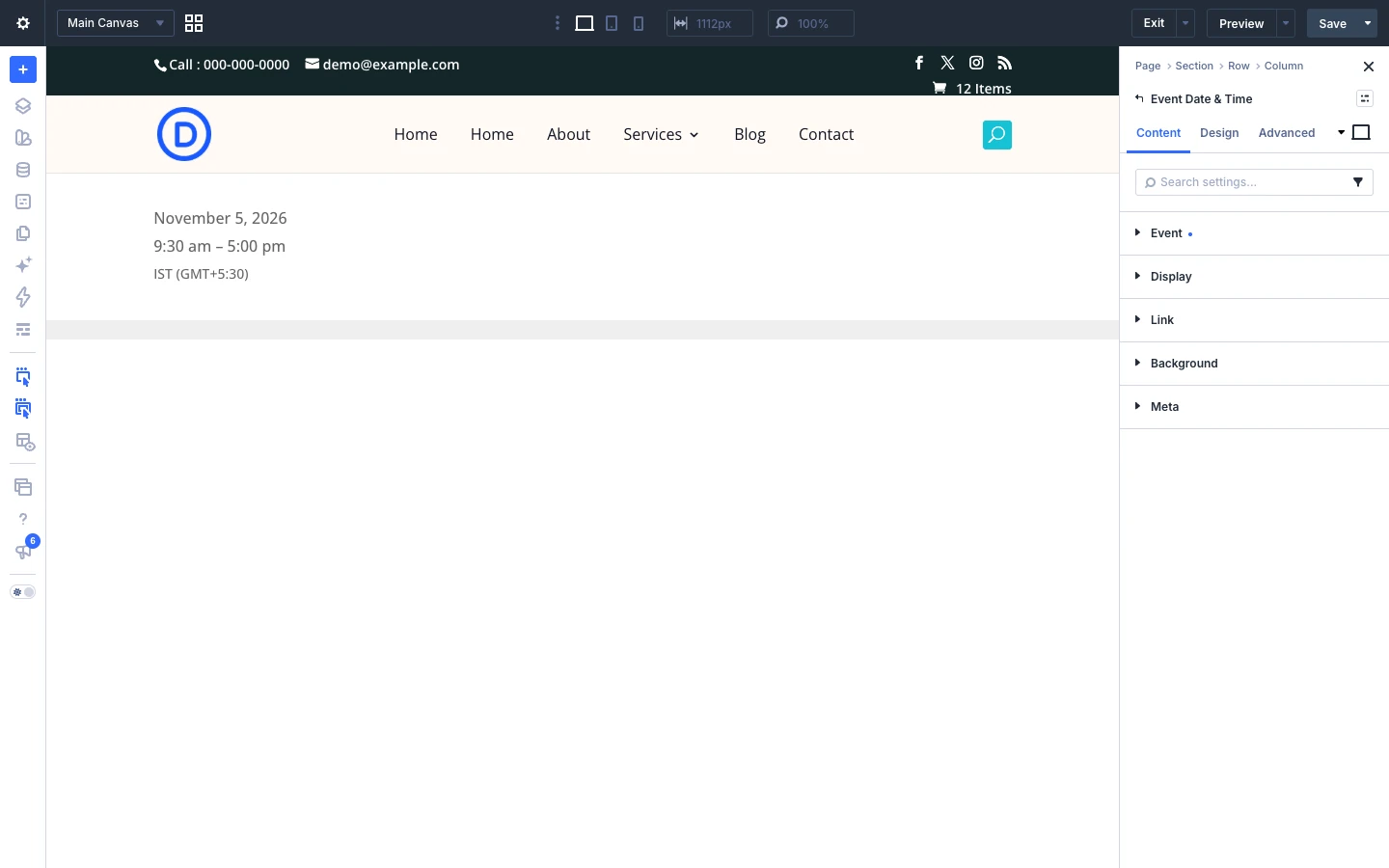The image size is (1389, 868).
Task: Switch to desktop view icon
Action: 585,23
